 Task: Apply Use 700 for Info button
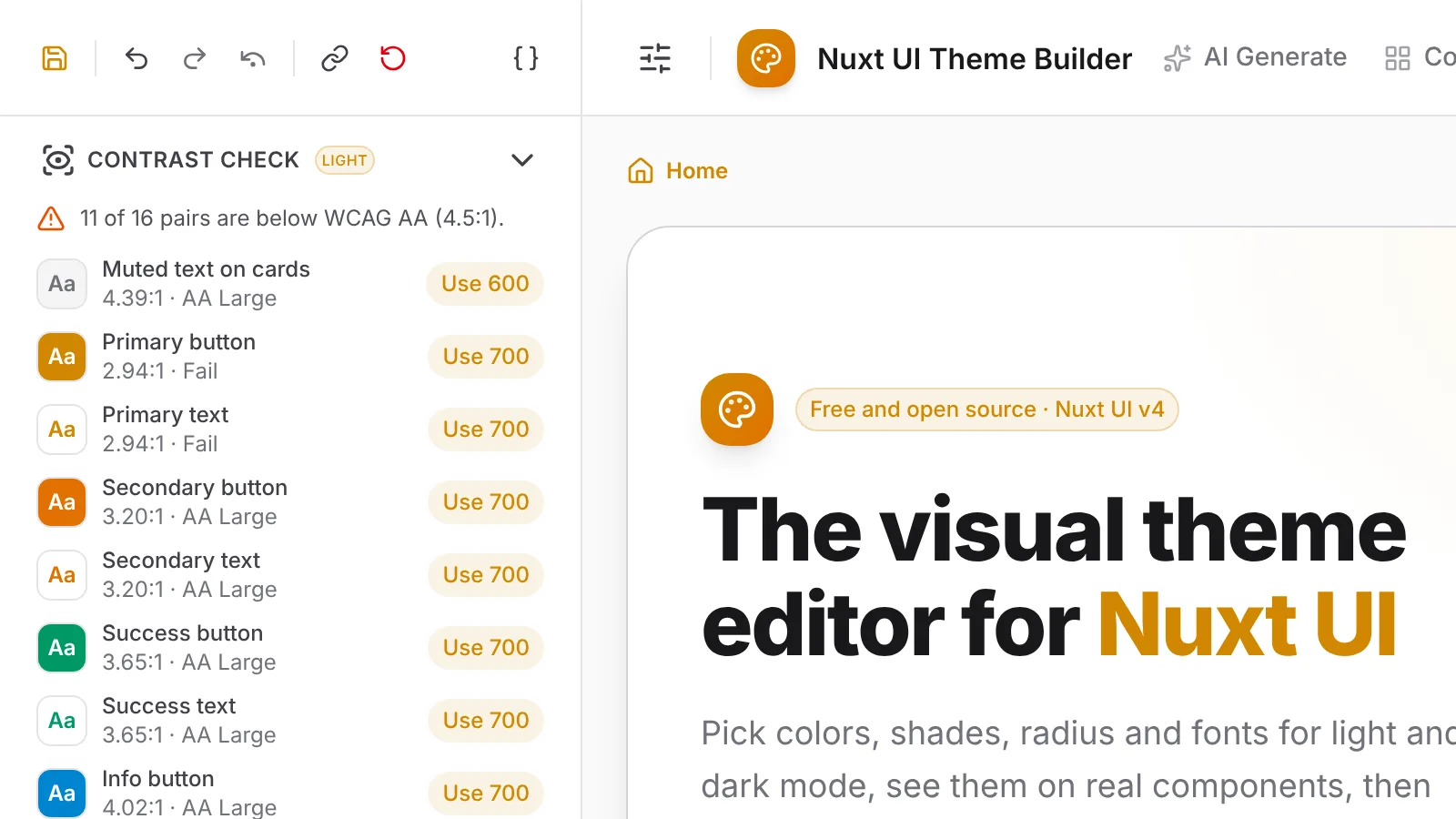click(x=486, y=794)
